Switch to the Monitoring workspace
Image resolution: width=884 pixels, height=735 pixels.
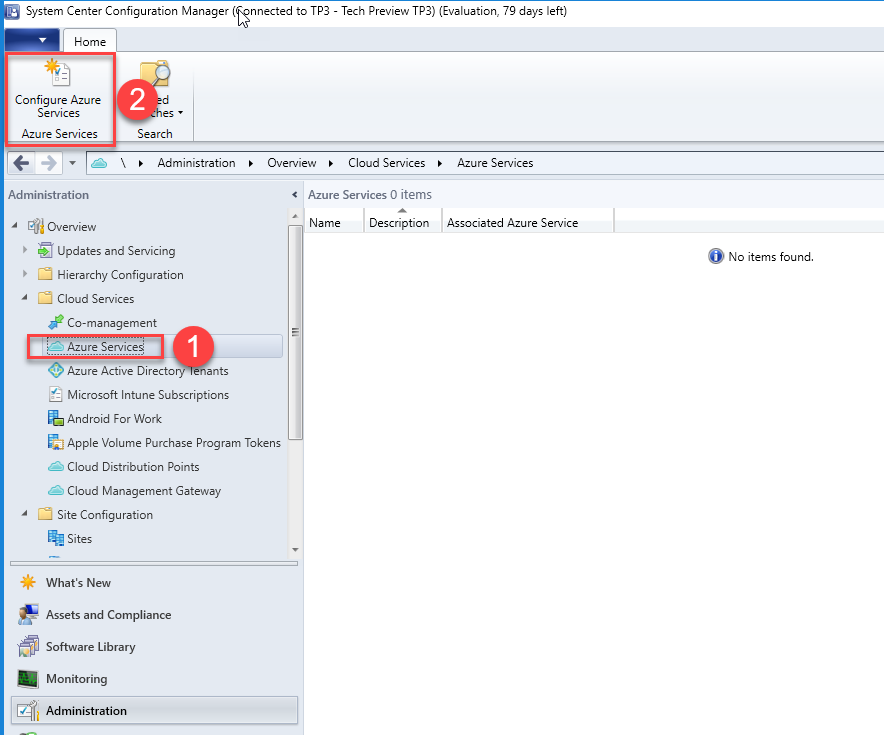(76, 679)
